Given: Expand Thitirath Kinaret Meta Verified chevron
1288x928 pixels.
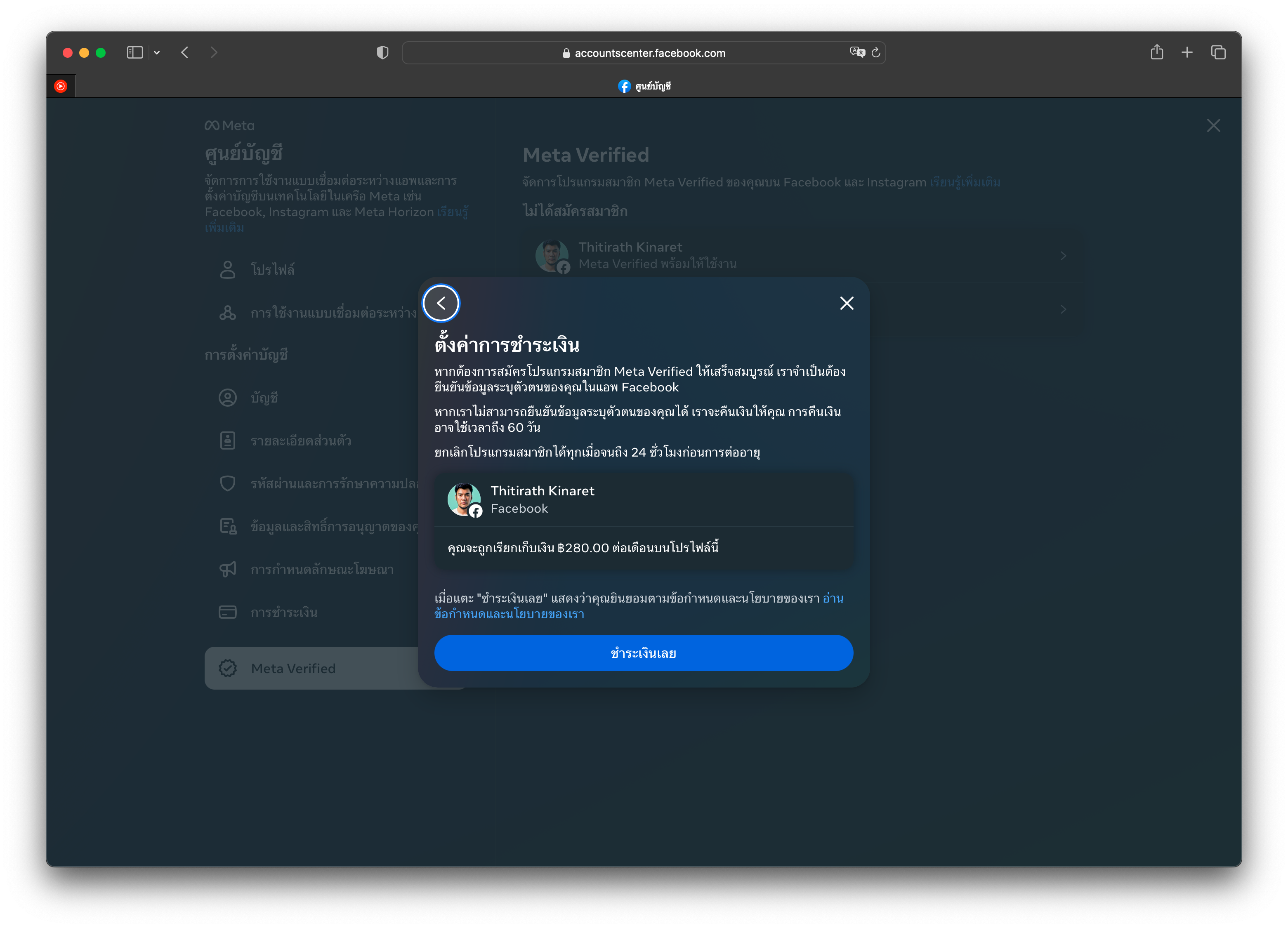Looking at the screenshot, I should click(1063, 256).
